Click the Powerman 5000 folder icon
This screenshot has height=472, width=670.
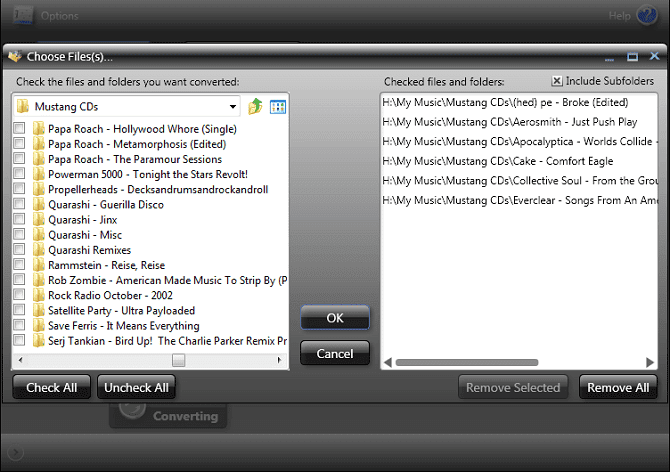38,174
